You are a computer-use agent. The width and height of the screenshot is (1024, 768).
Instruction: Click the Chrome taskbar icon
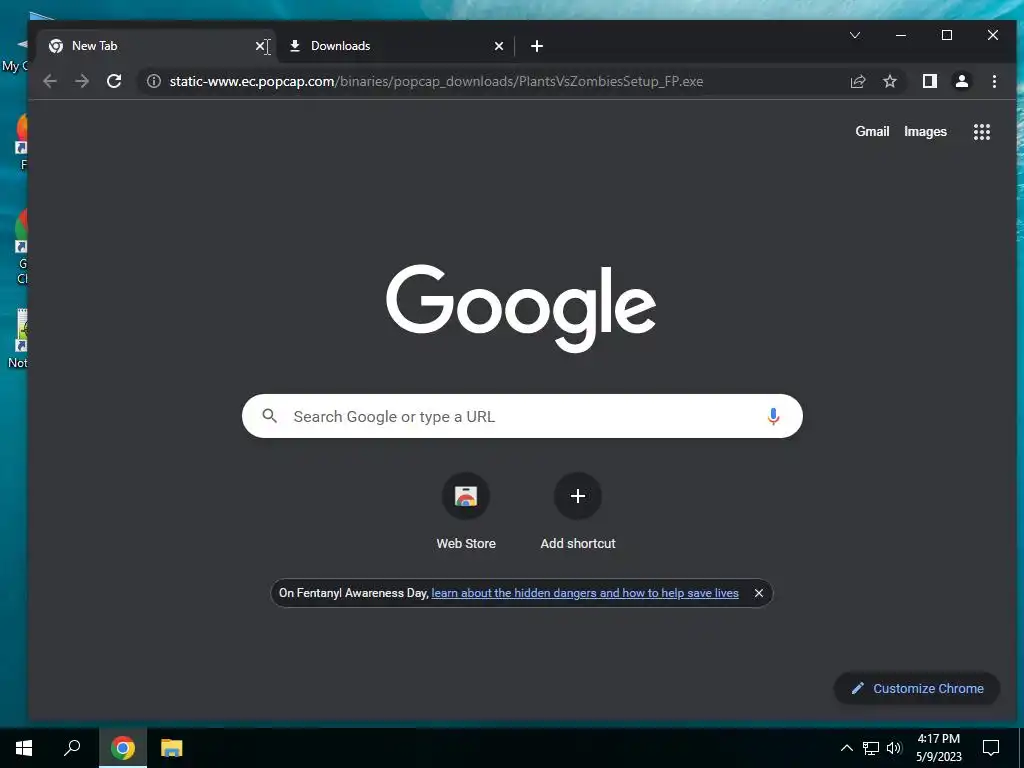tap(123, 748)
